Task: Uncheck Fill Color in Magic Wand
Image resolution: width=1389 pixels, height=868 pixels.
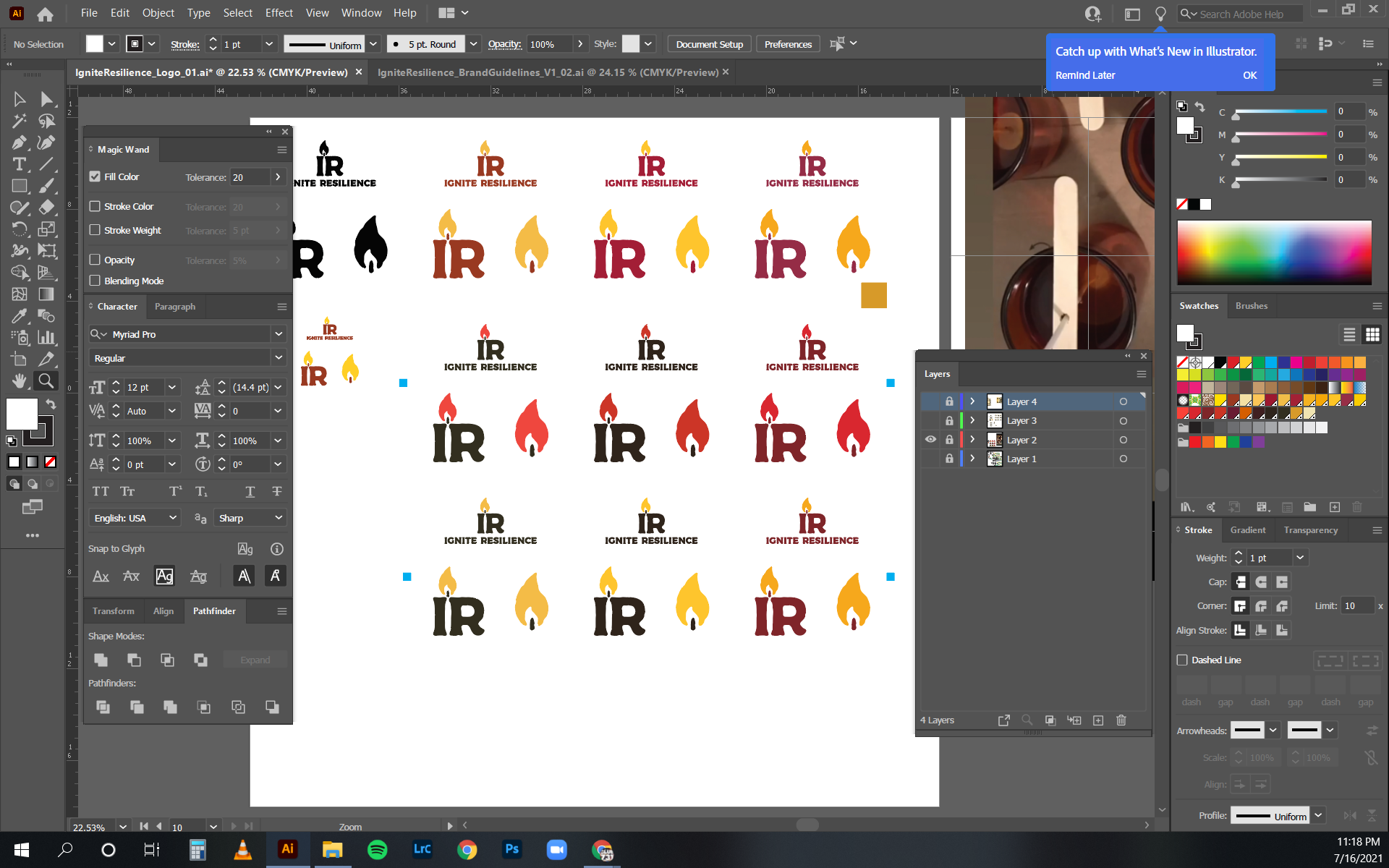Action: tap(95, 176)
